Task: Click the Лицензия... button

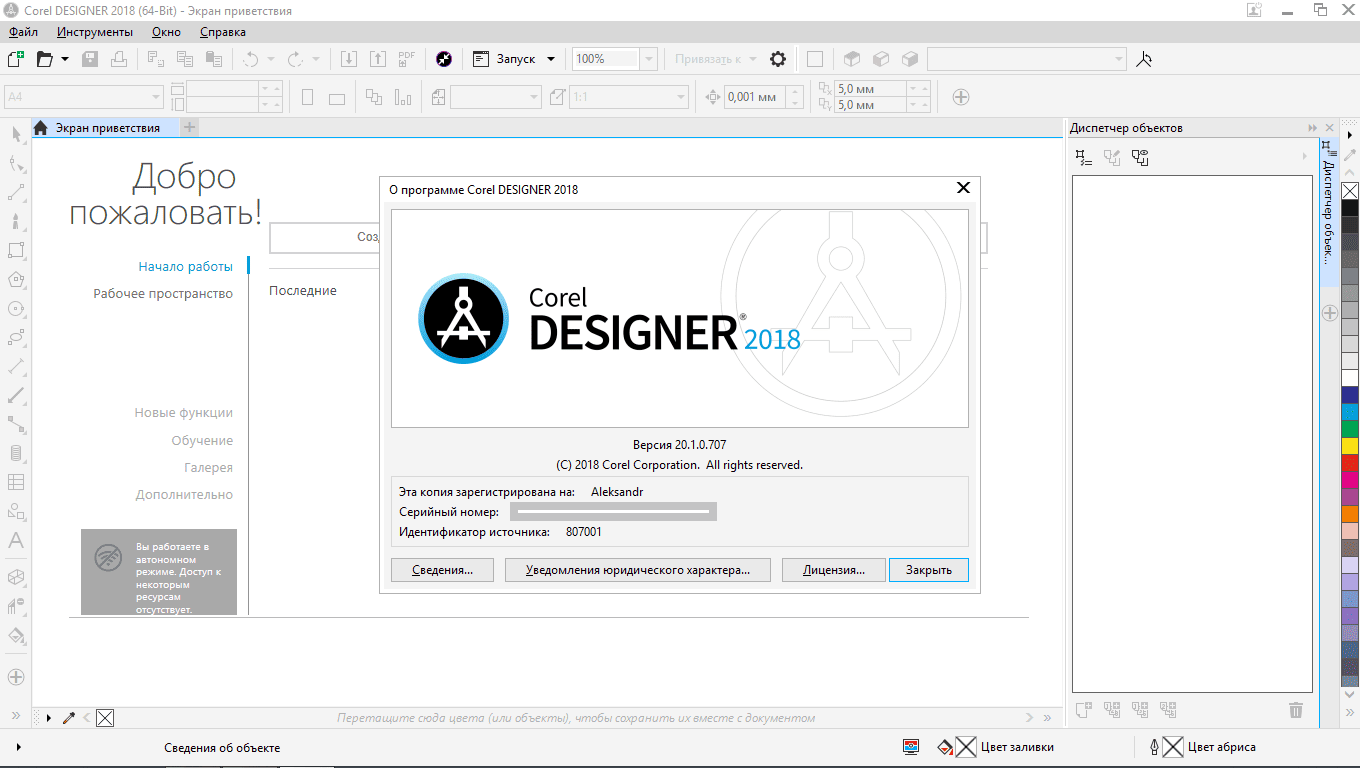Action: pos(834,570)
